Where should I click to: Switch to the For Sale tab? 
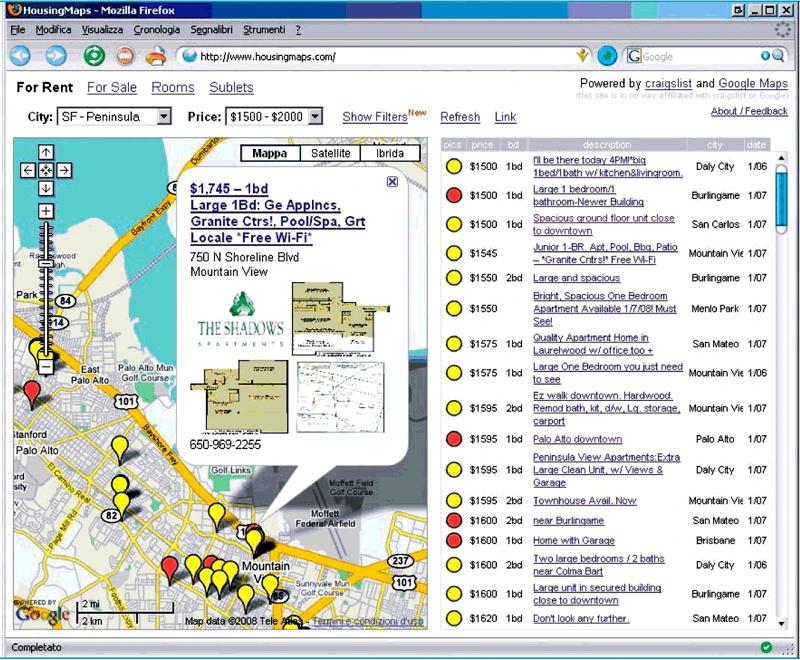point(112,88)
